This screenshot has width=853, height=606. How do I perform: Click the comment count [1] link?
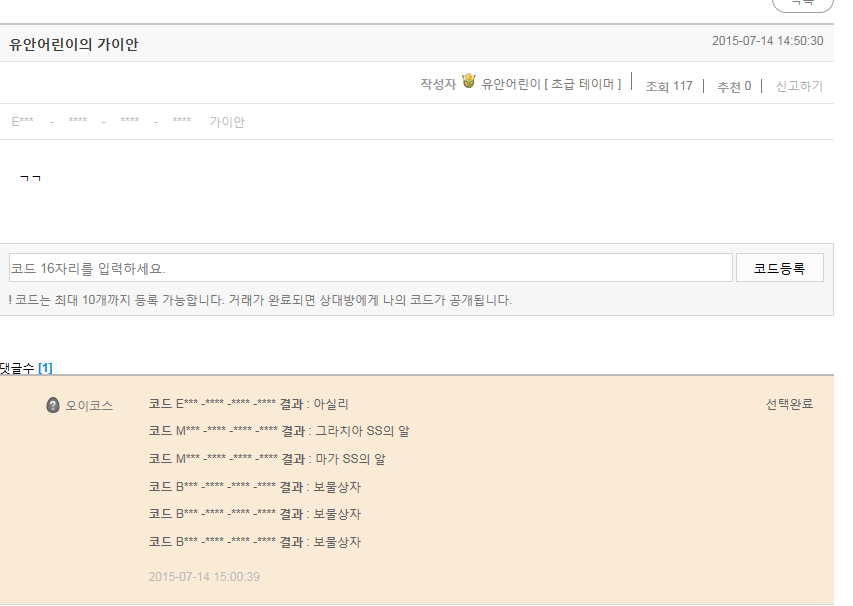pyautogui.click(x=45, y=368)
